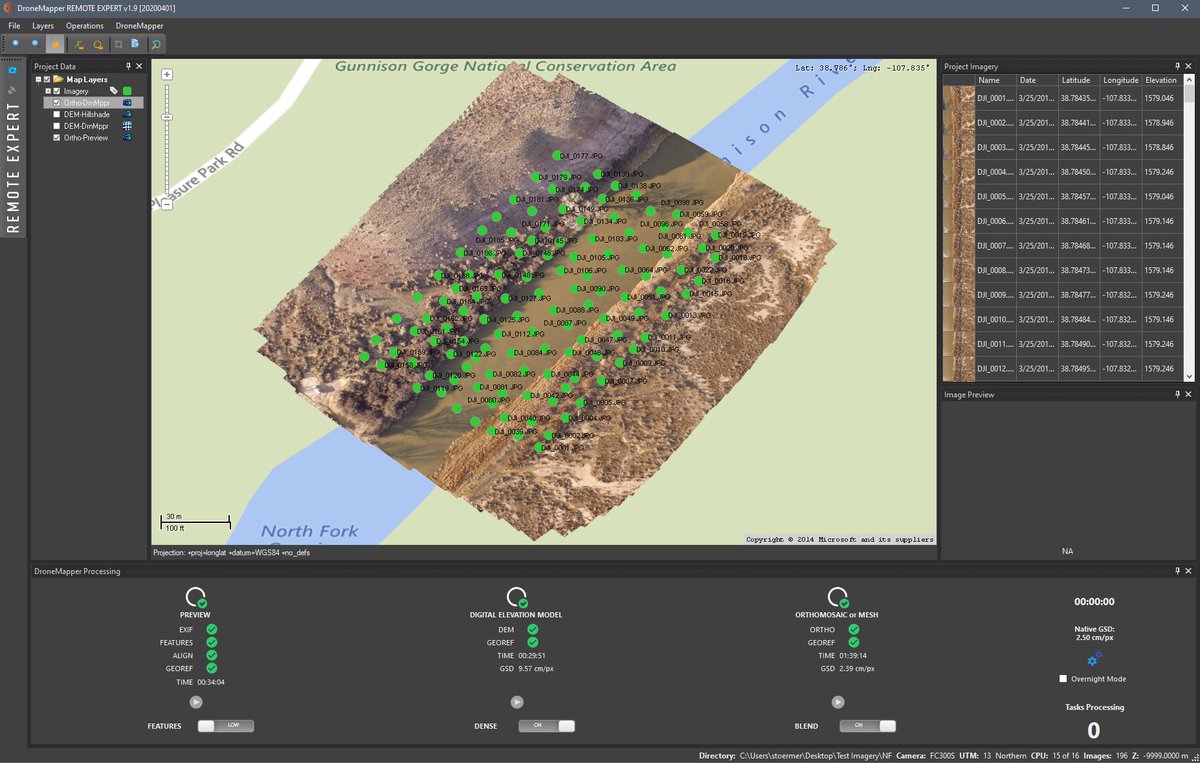Image resolution: width=1200 pixels, height=763 pixels.
Task: Run the Preview processing play button
Action: [x=195, y=702]
